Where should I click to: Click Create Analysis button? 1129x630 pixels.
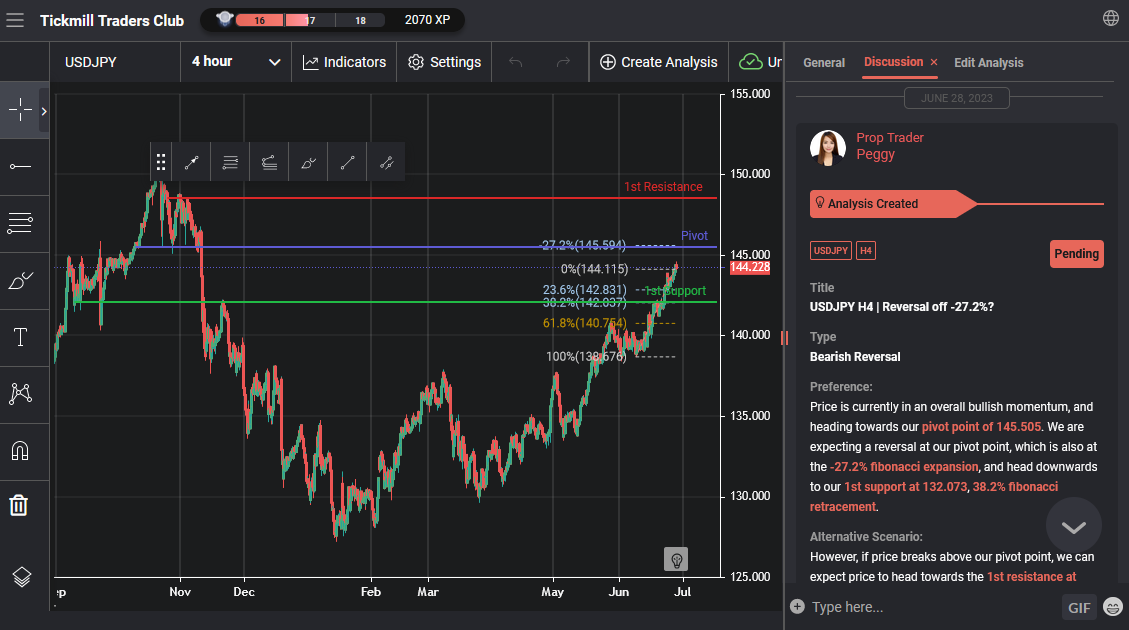coord(659,62)
